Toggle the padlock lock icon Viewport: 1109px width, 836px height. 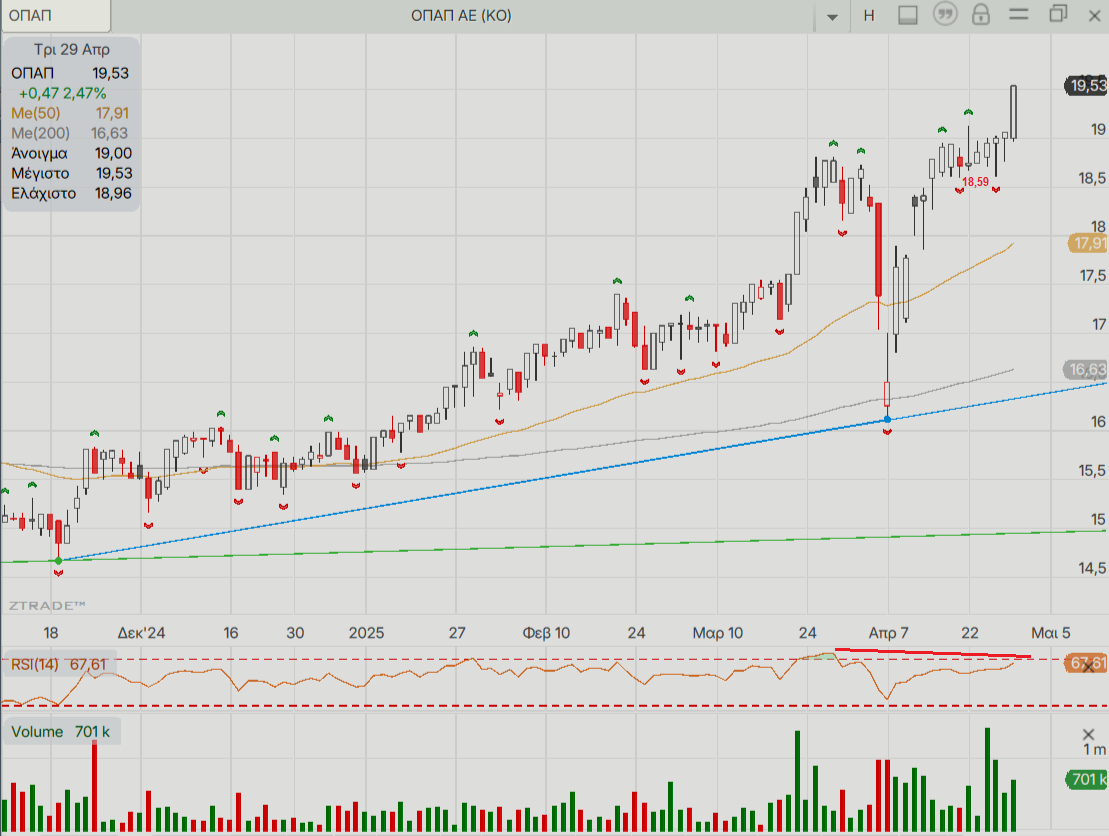pyautogui.click(x=981, y=15)
